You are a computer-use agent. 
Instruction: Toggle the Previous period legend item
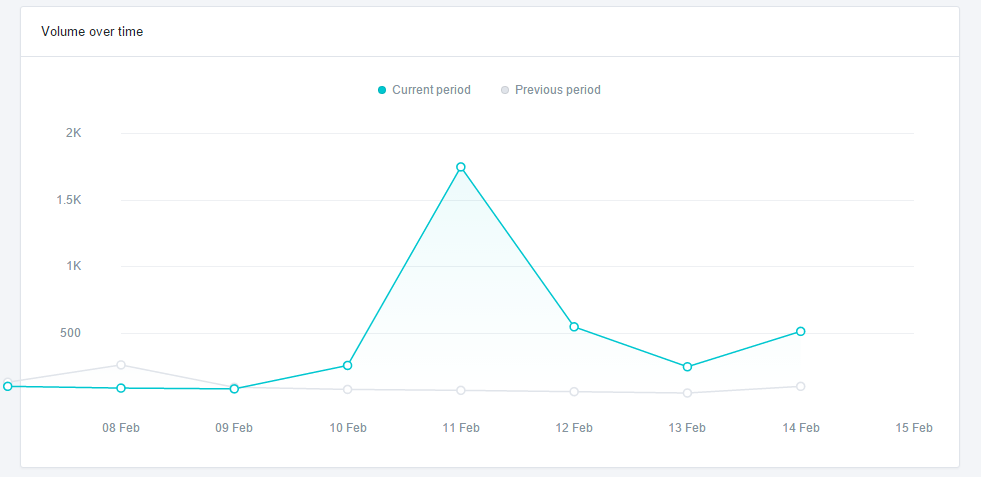point(551,90)
